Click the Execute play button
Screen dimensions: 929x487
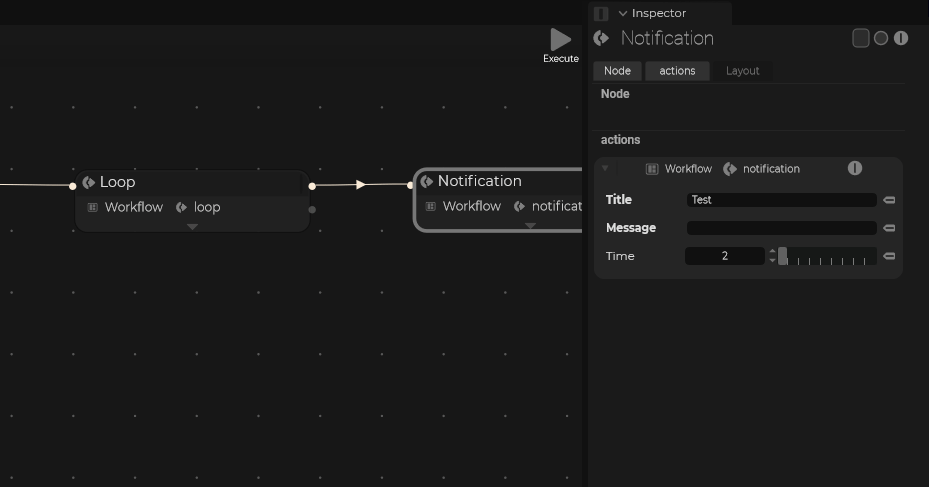[560, 40]
